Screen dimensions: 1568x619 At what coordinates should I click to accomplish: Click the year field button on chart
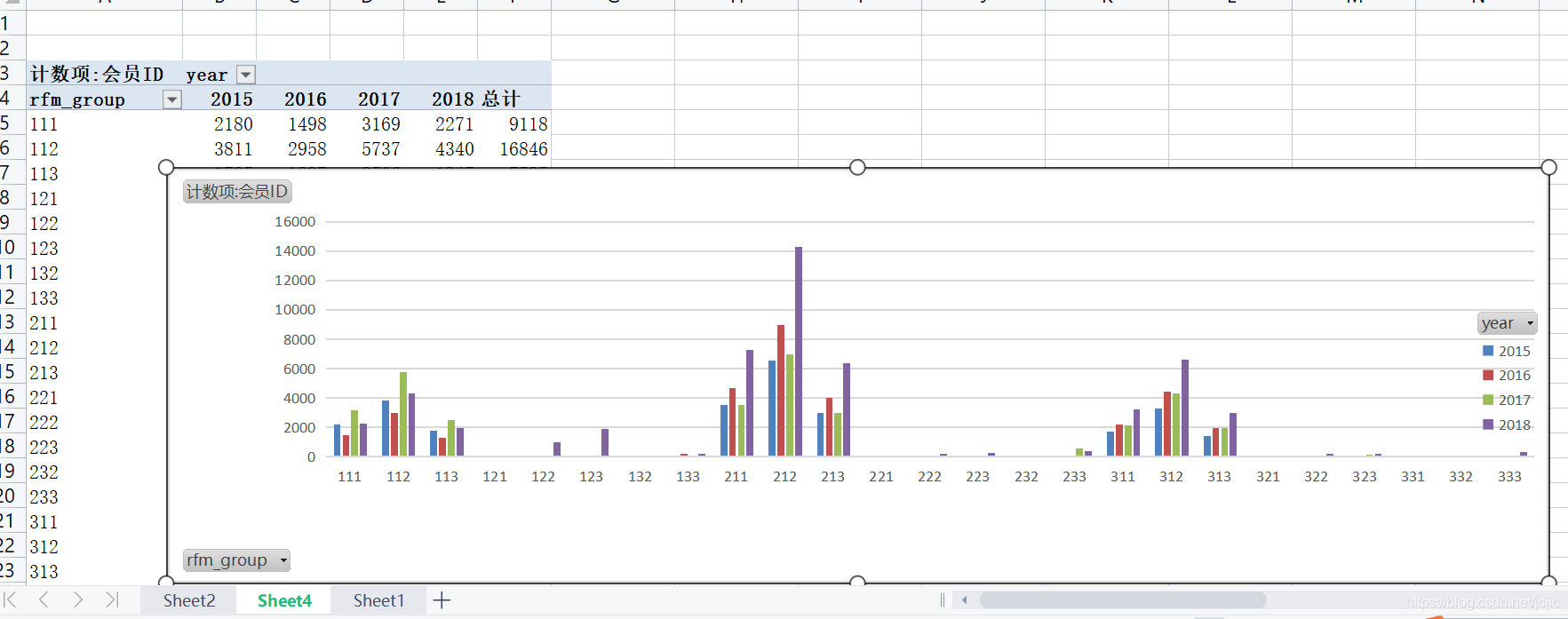click(x=1507, y=323)
